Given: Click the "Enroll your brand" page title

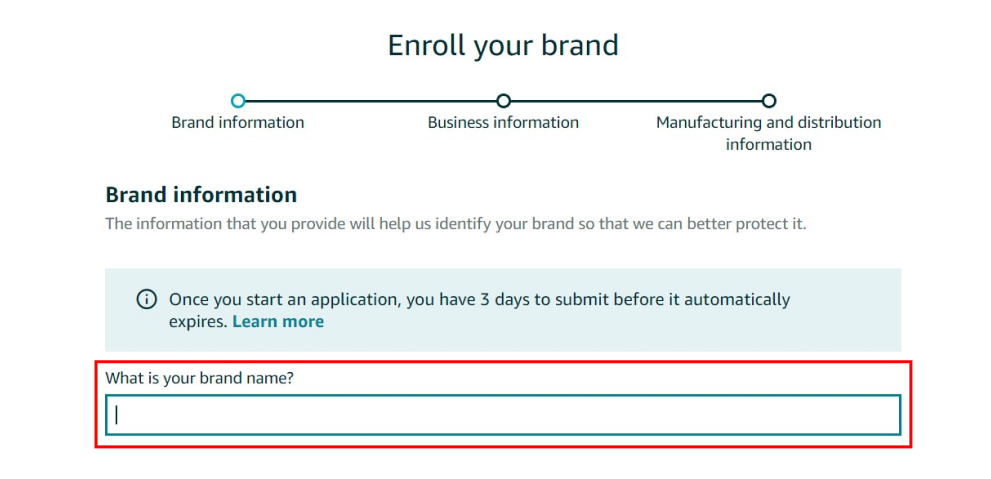Looking at the screenshot, I should click(x=503, y=45).
